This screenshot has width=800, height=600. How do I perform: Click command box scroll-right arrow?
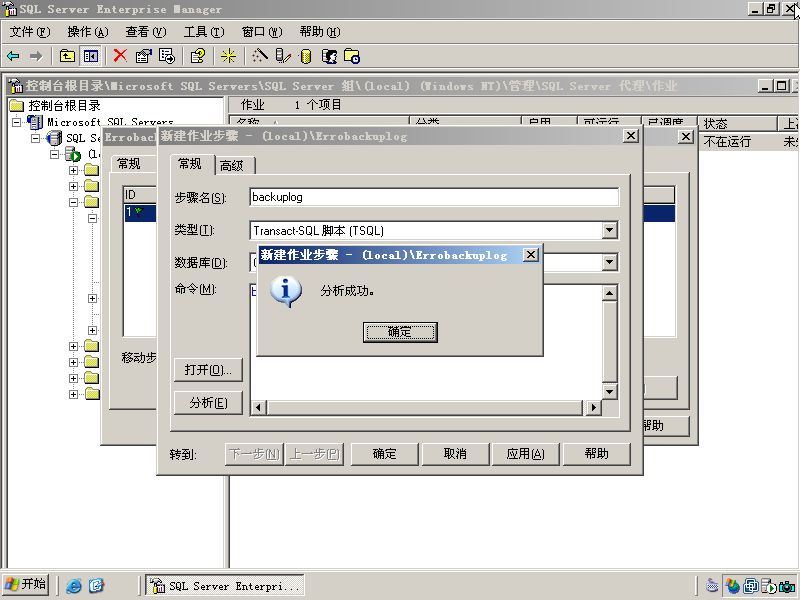[593, 408]
